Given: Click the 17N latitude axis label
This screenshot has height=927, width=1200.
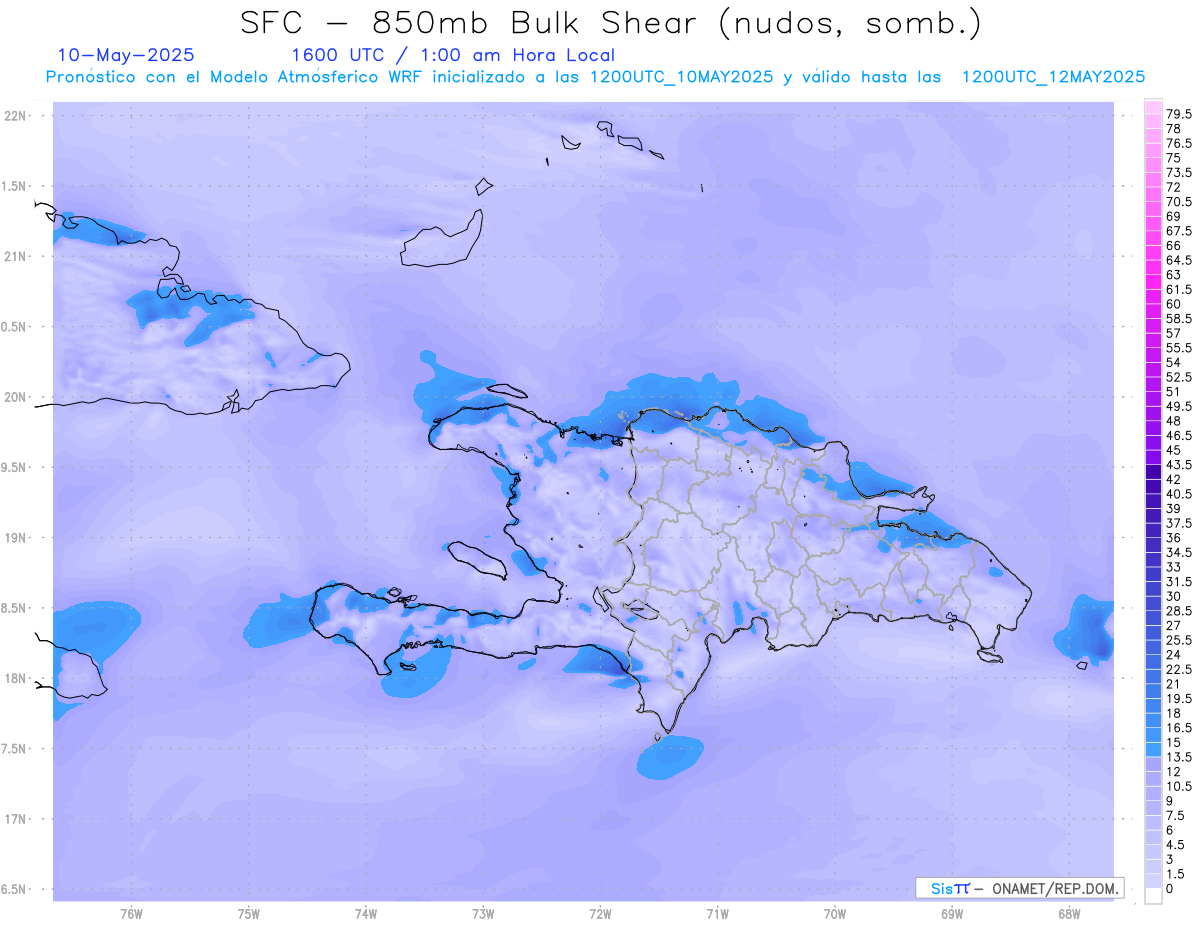Looking at the screenshot, I should click(17, 819).
